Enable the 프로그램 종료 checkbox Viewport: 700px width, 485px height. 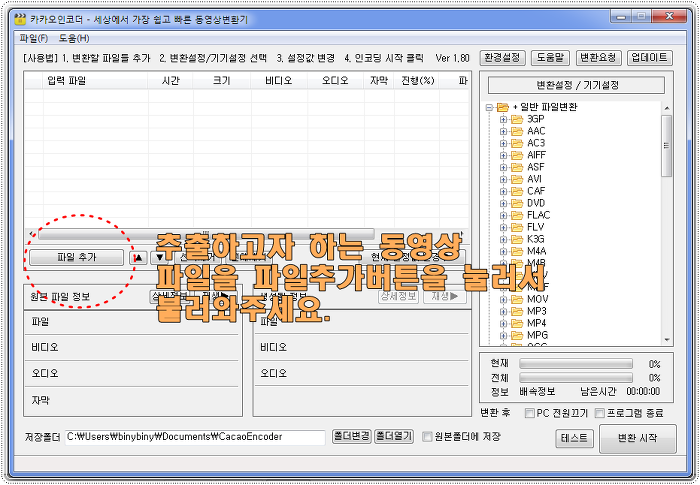pos(600,414)
